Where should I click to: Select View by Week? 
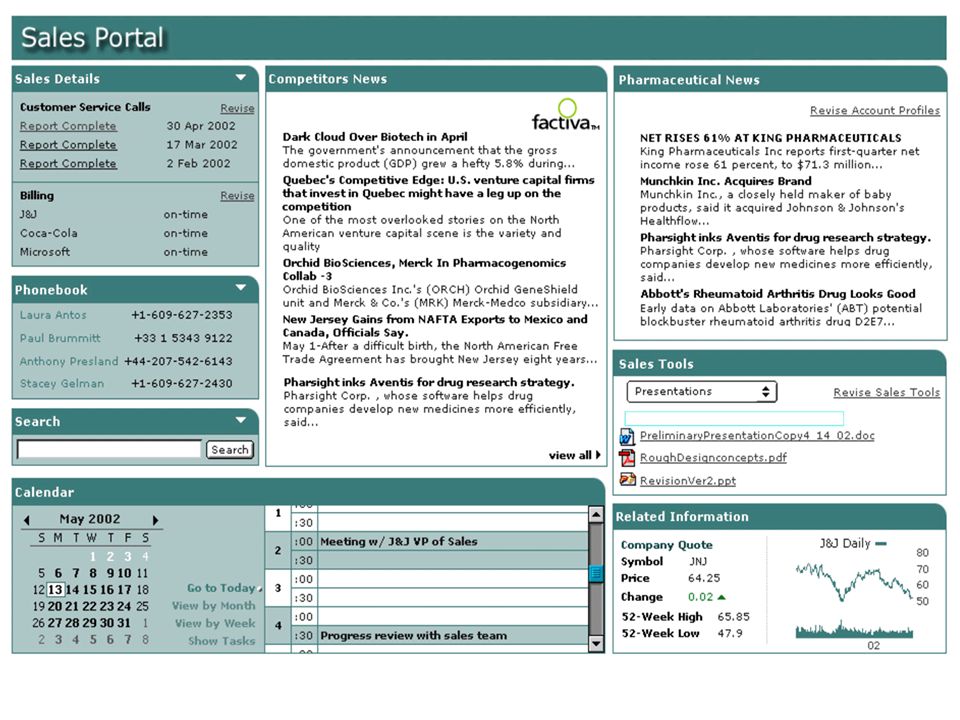[215, 623]
